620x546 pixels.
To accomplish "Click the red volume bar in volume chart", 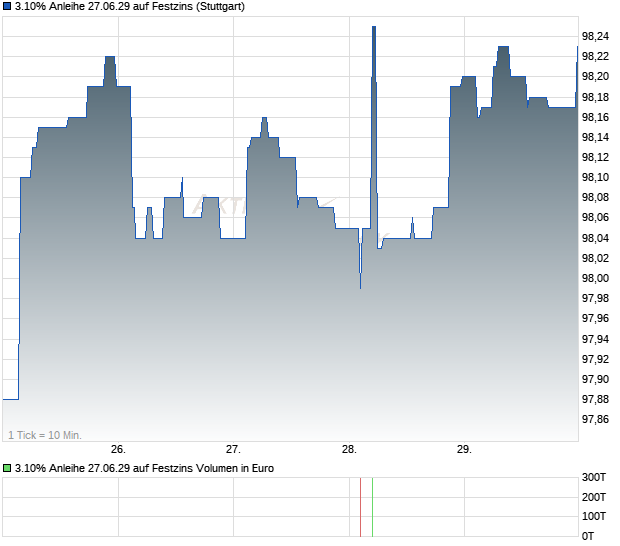I will [x=361, y=507].
